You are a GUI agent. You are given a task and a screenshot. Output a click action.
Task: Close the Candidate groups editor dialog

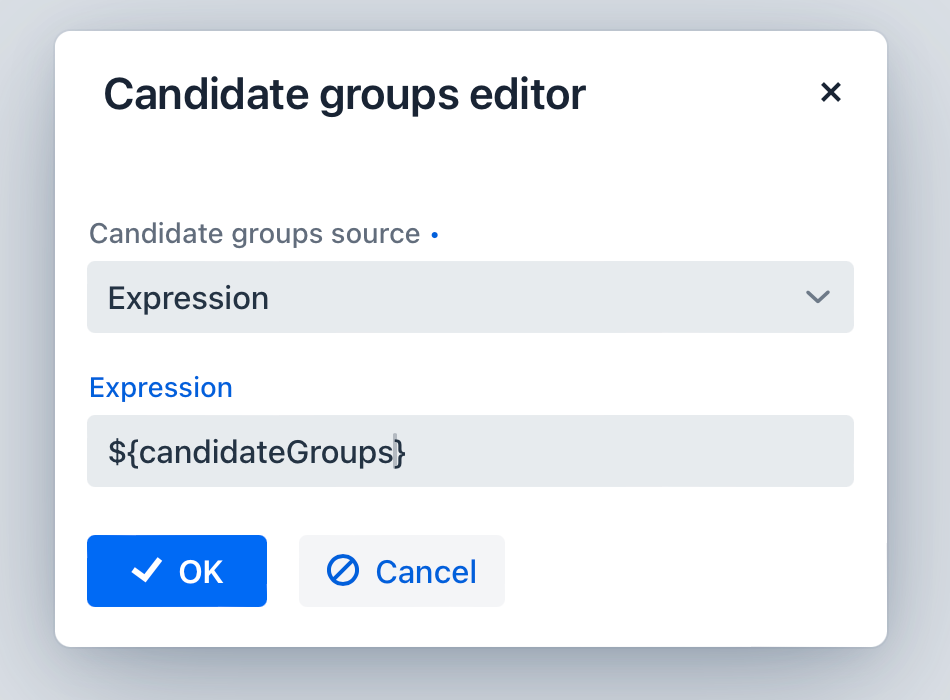(x=830, y=92)
